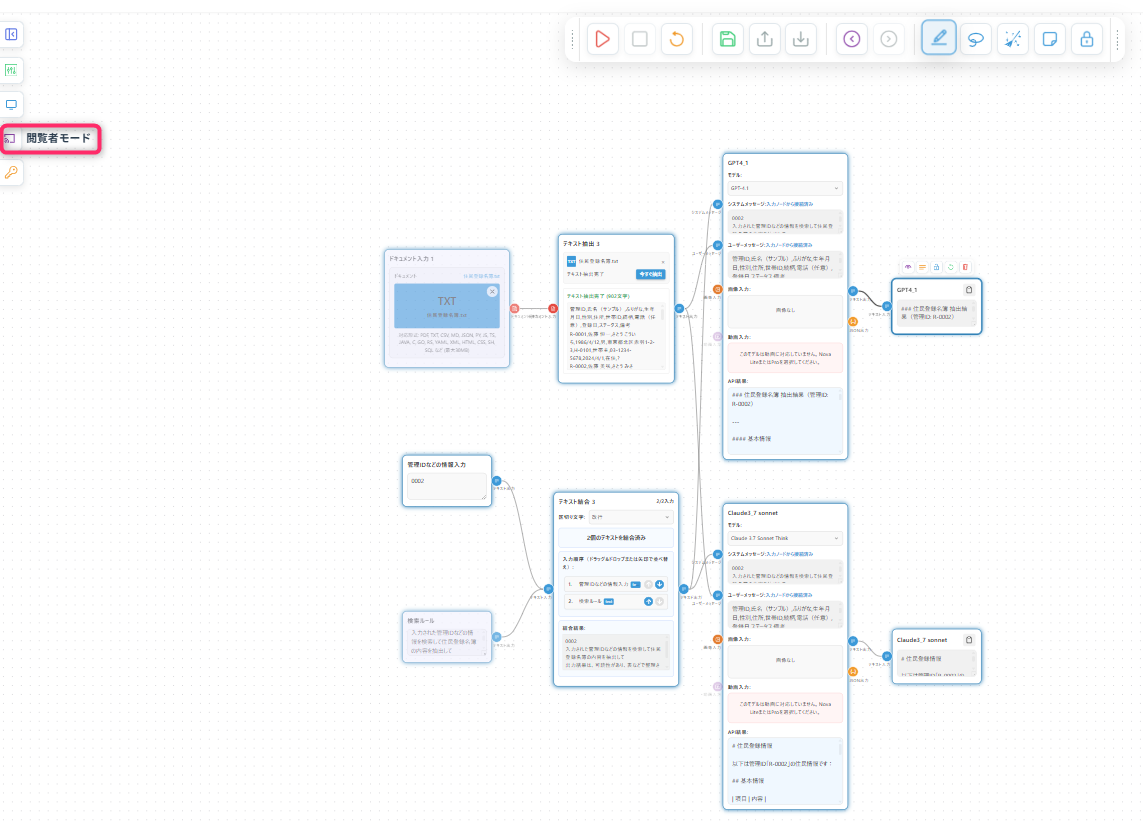Image resolution: width=1143 pixels, height=822 pixels.
Task: Click the purple circled back chevron
Action: 851,39
